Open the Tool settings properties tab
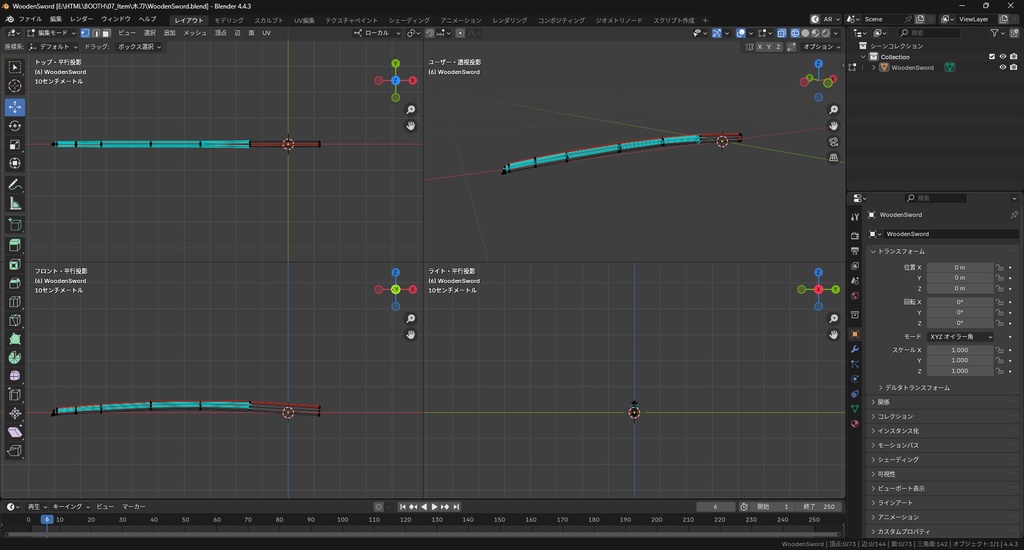This screenshot has width=1024, height=550. [x=855, y=216]
